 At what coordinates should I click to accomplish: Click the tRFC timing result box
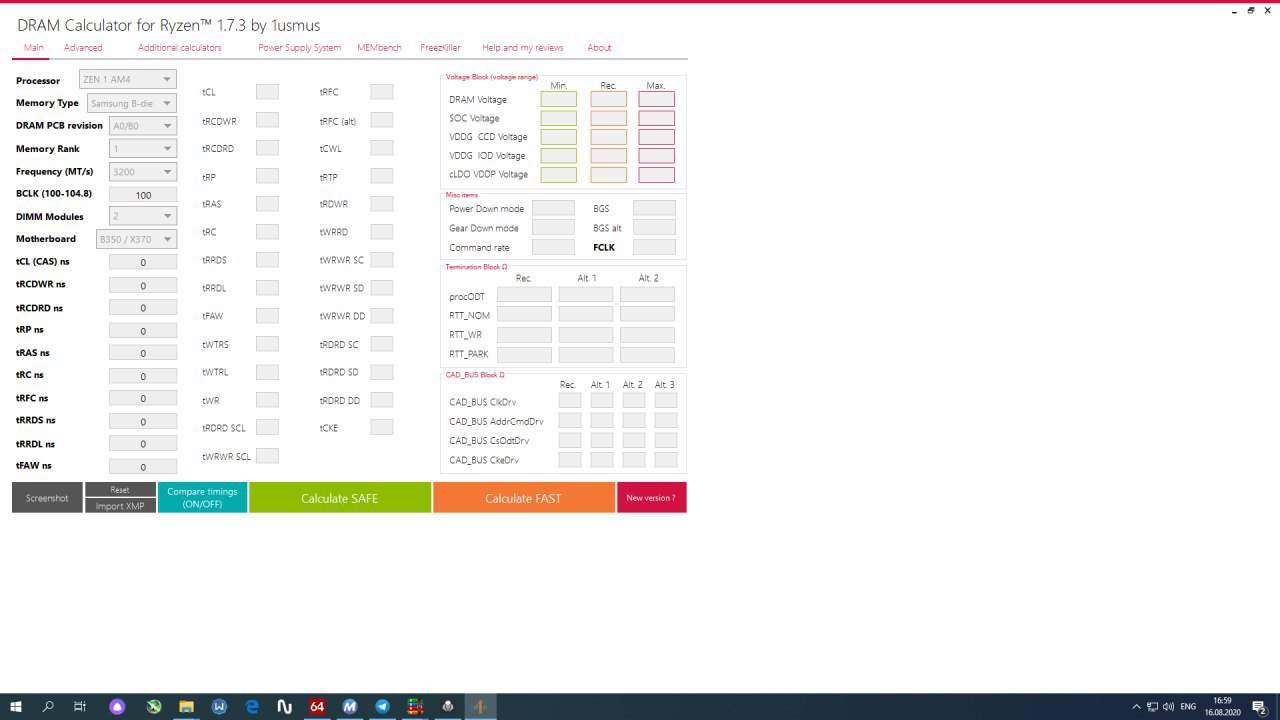tap(381, 92)
